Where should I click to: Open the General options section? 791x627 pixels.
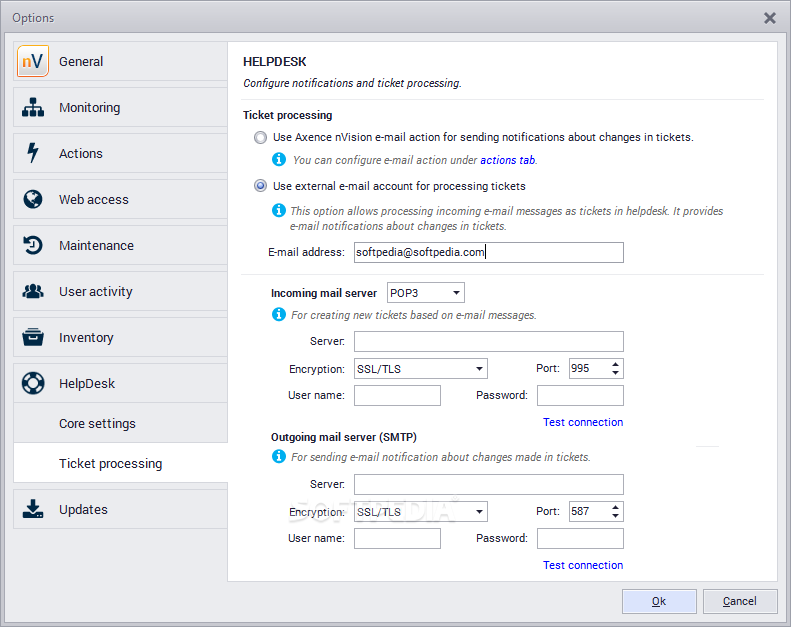pyautogui.click(x=120, y=61)
